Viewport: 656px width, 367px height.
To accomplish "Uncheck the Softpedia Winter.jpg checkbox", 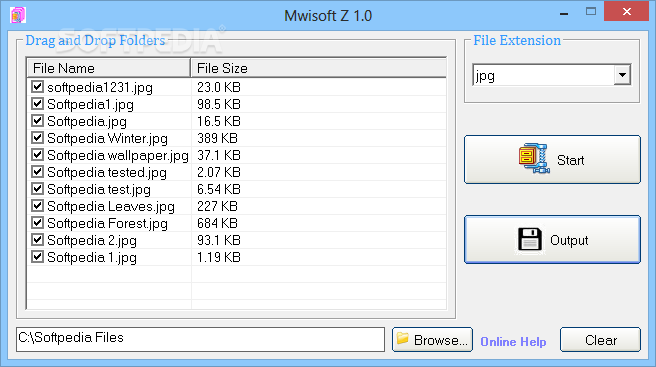I will click(x=38, y=138).
